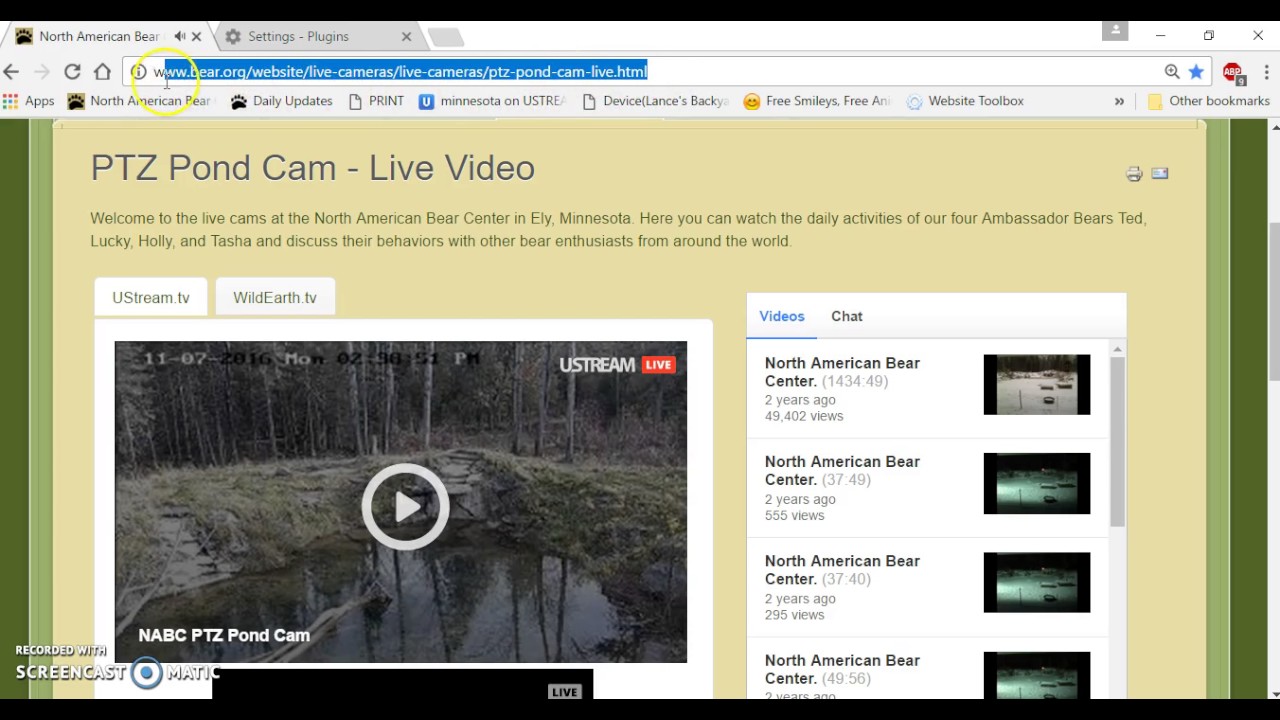Open the 49:56 video title
This screenshot has height=720, width=1280.
pos(842,669)
